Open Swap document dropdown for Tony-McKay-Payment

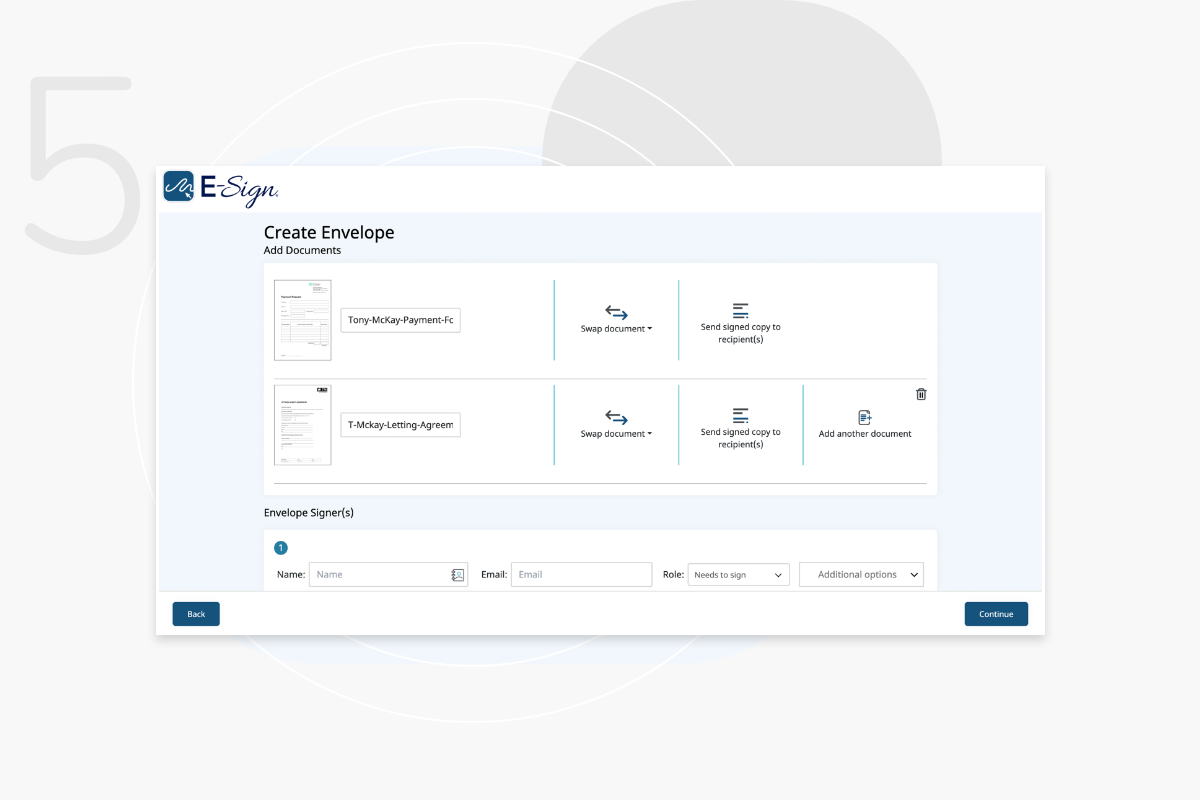tap(616, 329)
